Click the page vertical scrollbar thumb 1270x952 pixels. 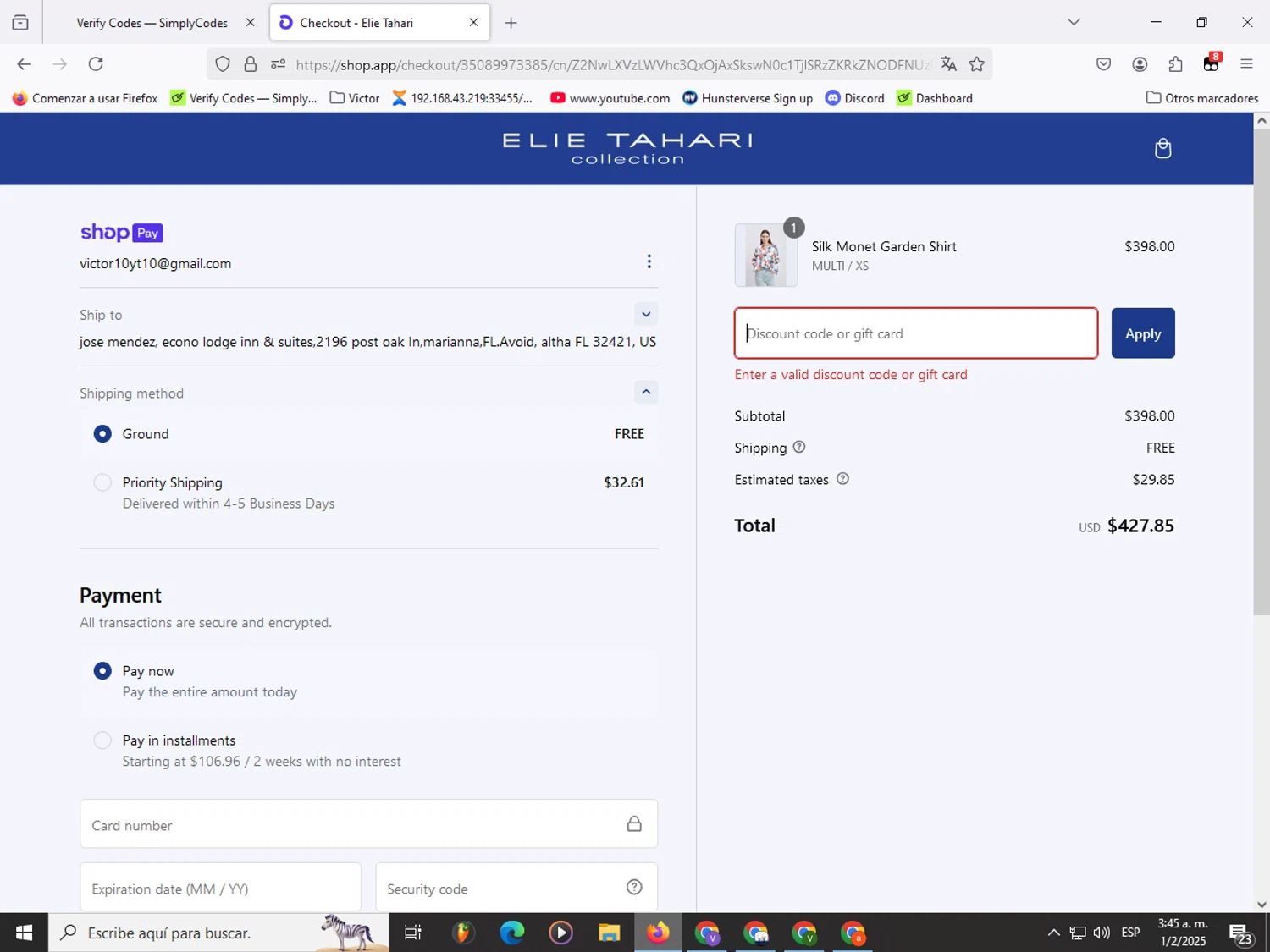[x=1262, y=372]
